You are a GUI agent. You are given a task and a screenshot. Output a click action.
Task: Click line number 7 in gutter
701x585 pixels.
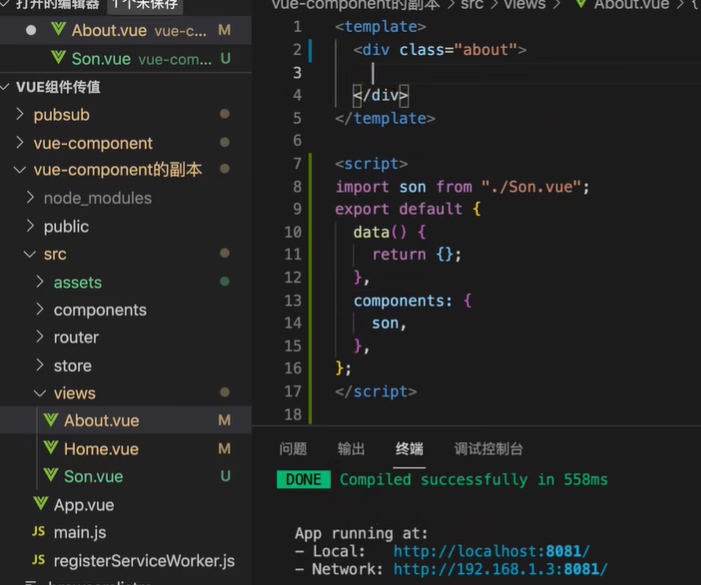click(x=297, y=164)
